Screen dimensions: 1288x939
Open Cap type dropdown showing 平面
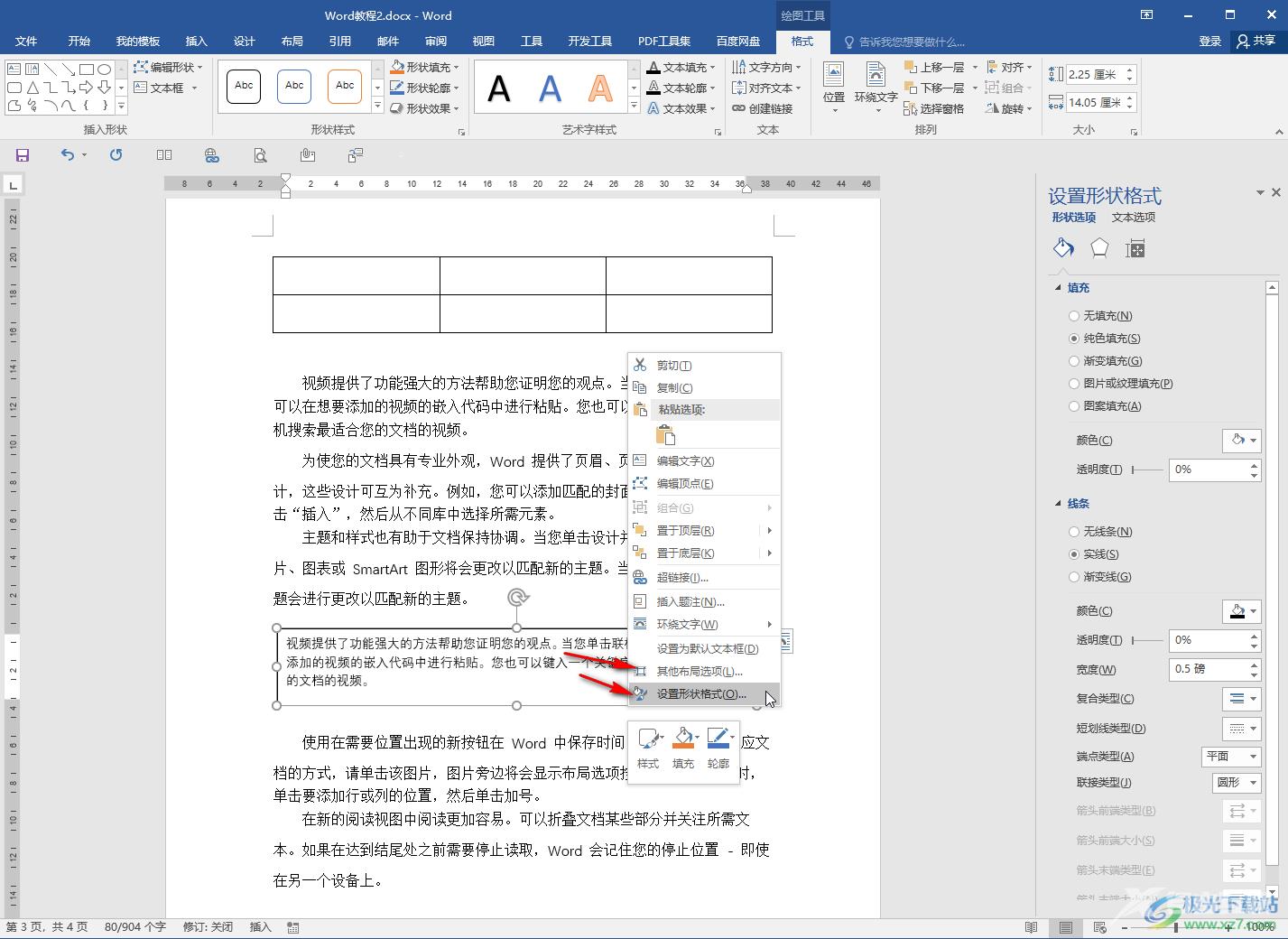click(1232, 757)
